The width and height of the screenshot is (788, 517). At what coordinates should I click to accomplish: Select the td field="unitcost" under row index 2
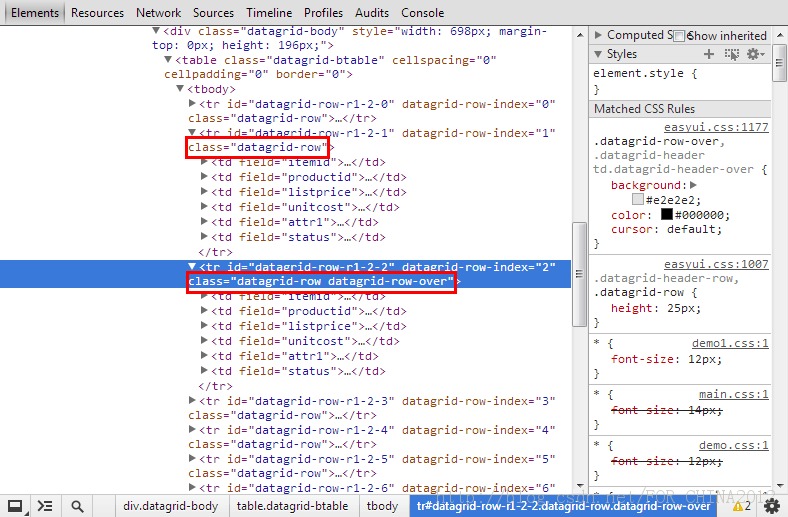click(x=305, y=341)
